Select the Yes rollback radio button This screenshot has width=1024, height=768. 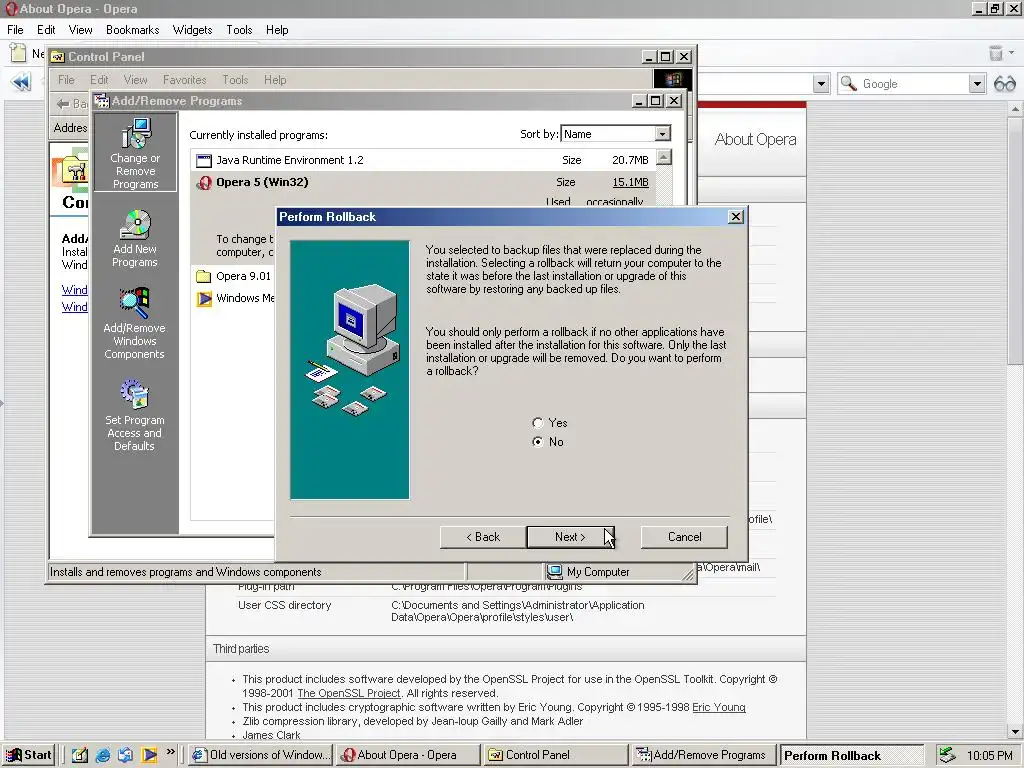(537, 423)
